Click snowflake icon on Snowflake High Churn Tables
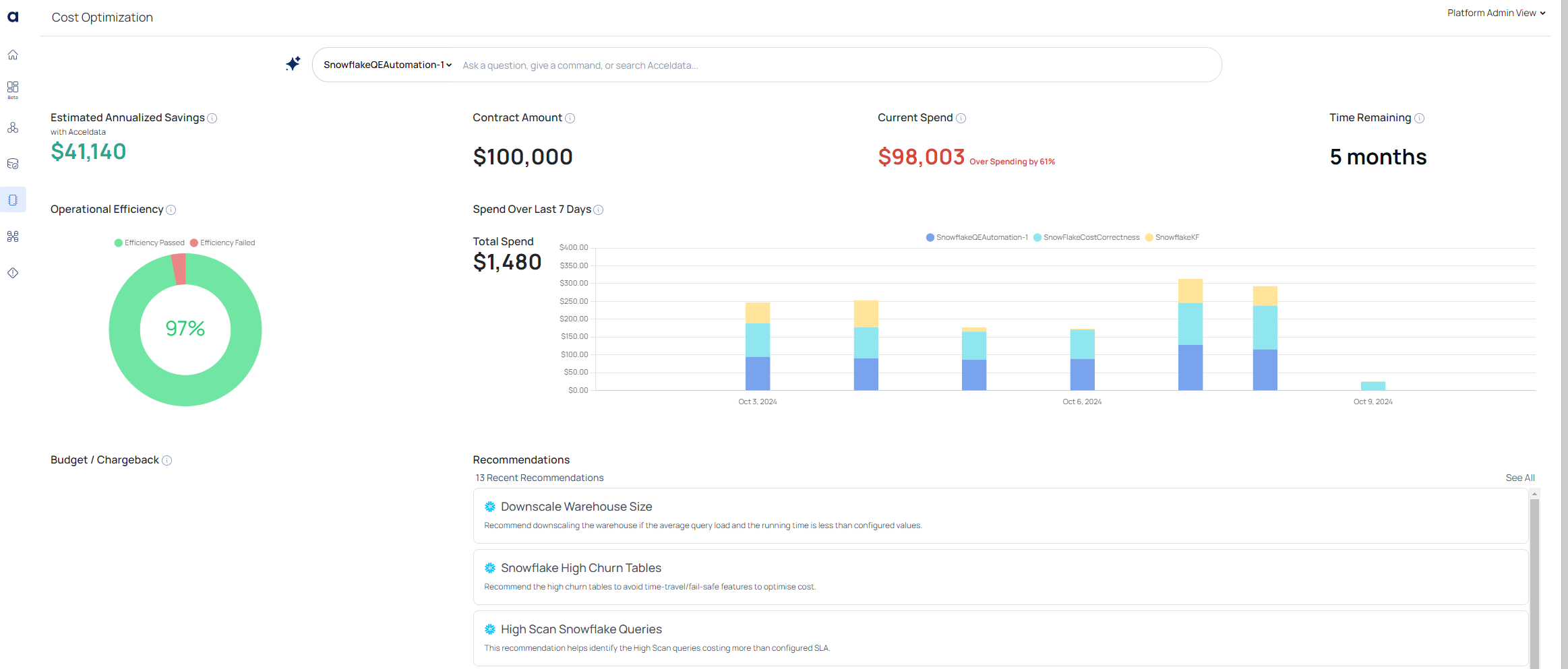 [490, 568]
